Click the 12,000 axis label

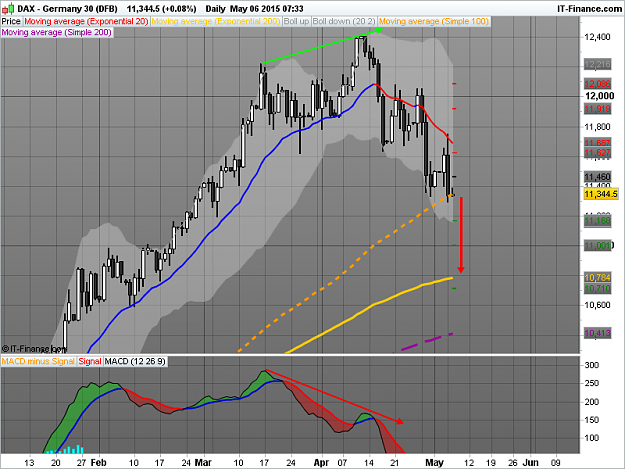click(x=599, y=96)
